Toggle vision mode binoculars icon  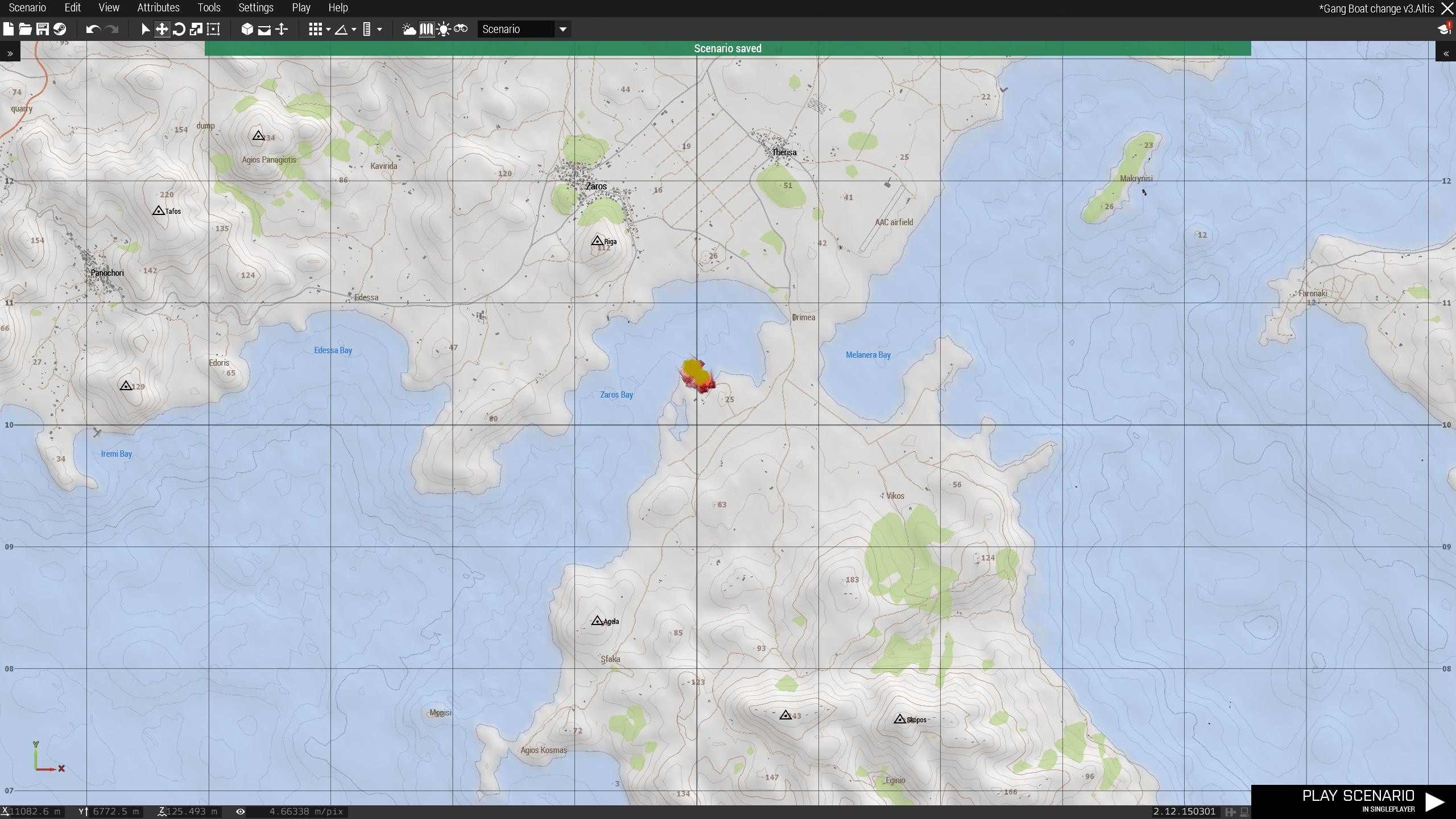click(x=461, y=28)
